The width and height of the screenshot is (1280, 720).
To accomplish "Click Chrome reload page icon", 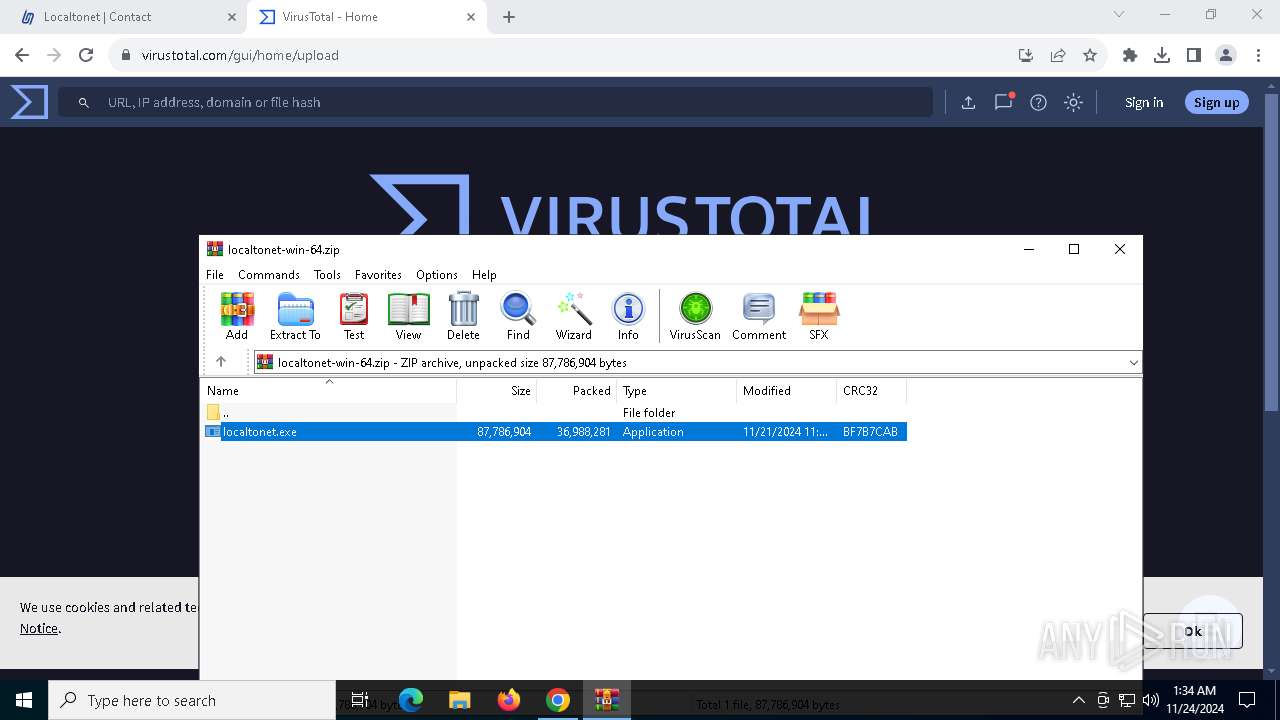I will point(86,55).
